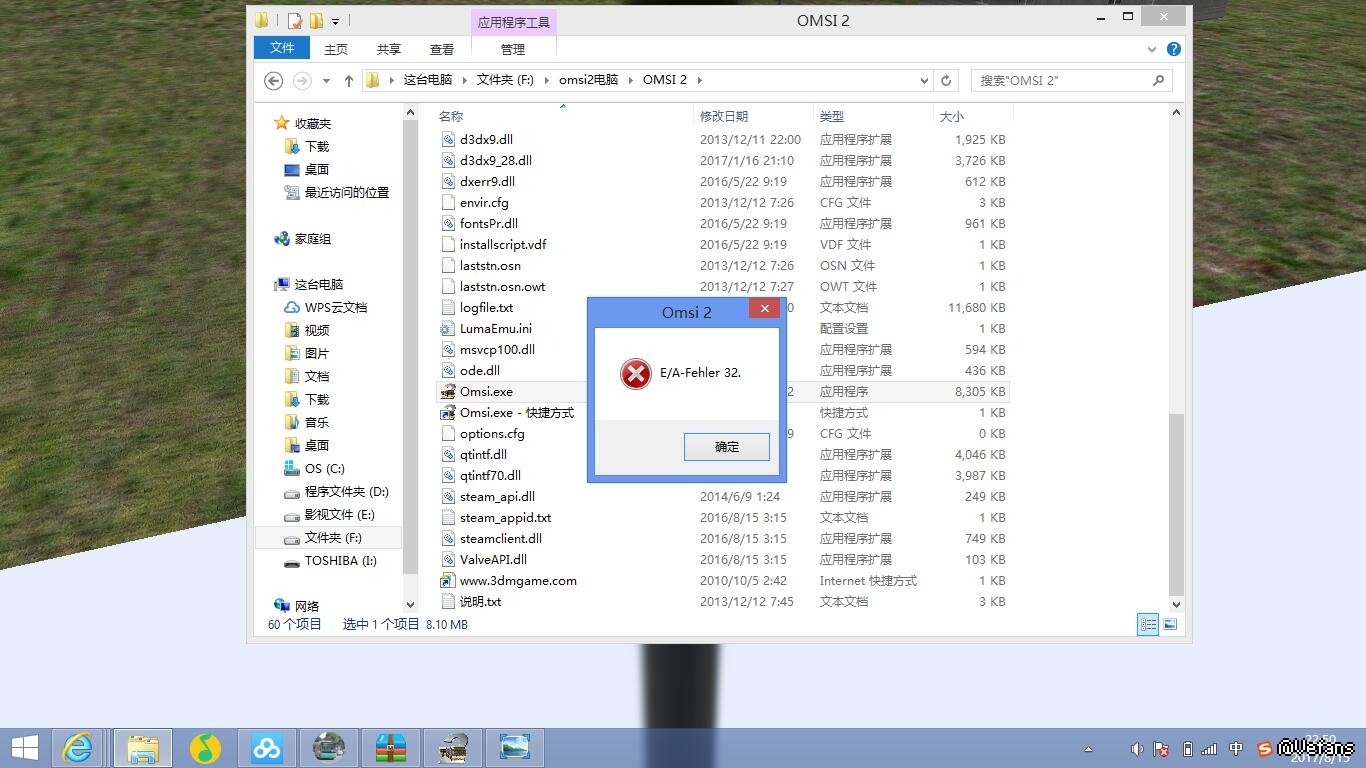The height and width of the screenshot is (768, 1366).
Task: Open the Customize Quick Access Toolbar dropdown
Action: tap(335, 21)
